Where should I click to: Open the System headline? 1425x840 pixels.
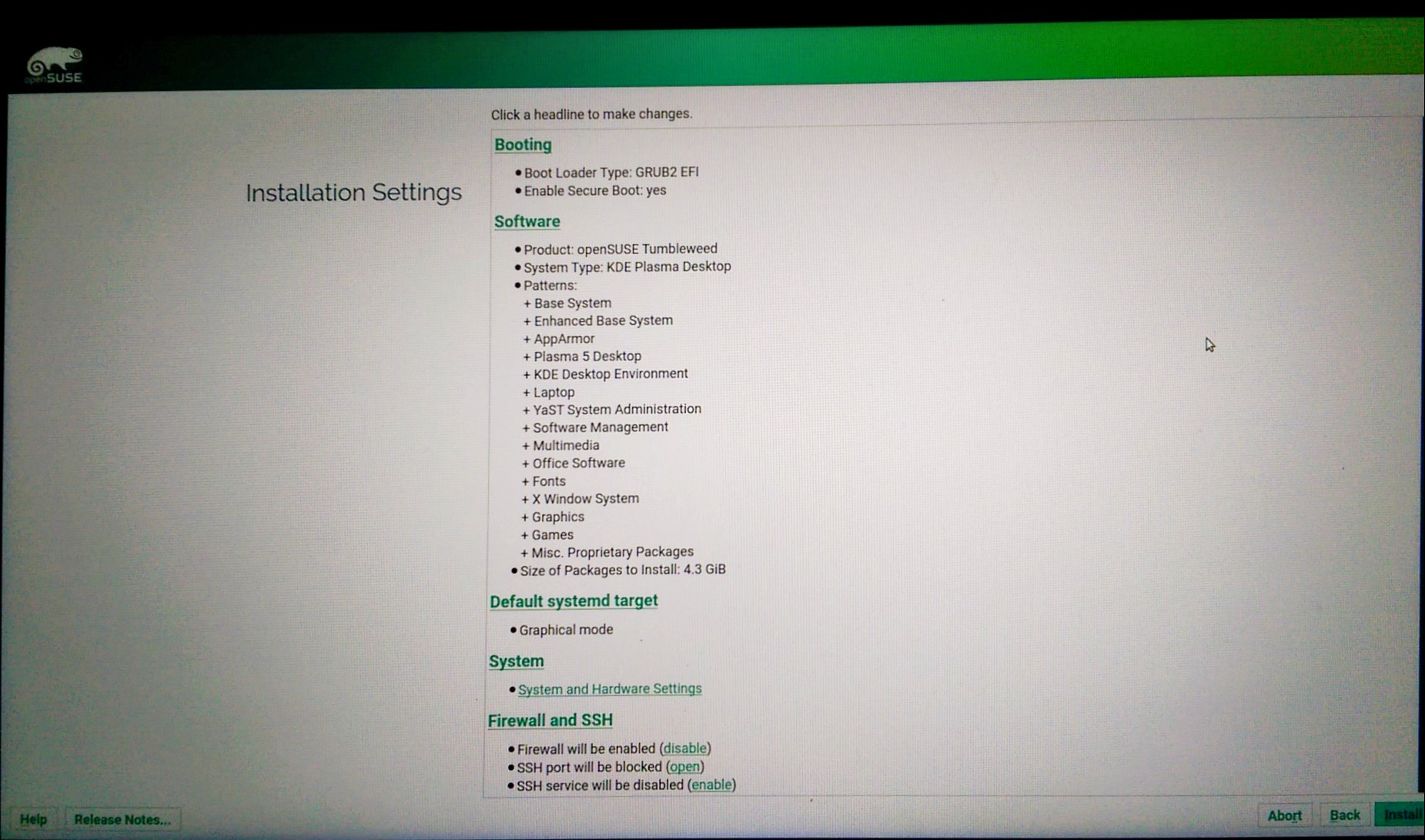click(x=516, y=661)
